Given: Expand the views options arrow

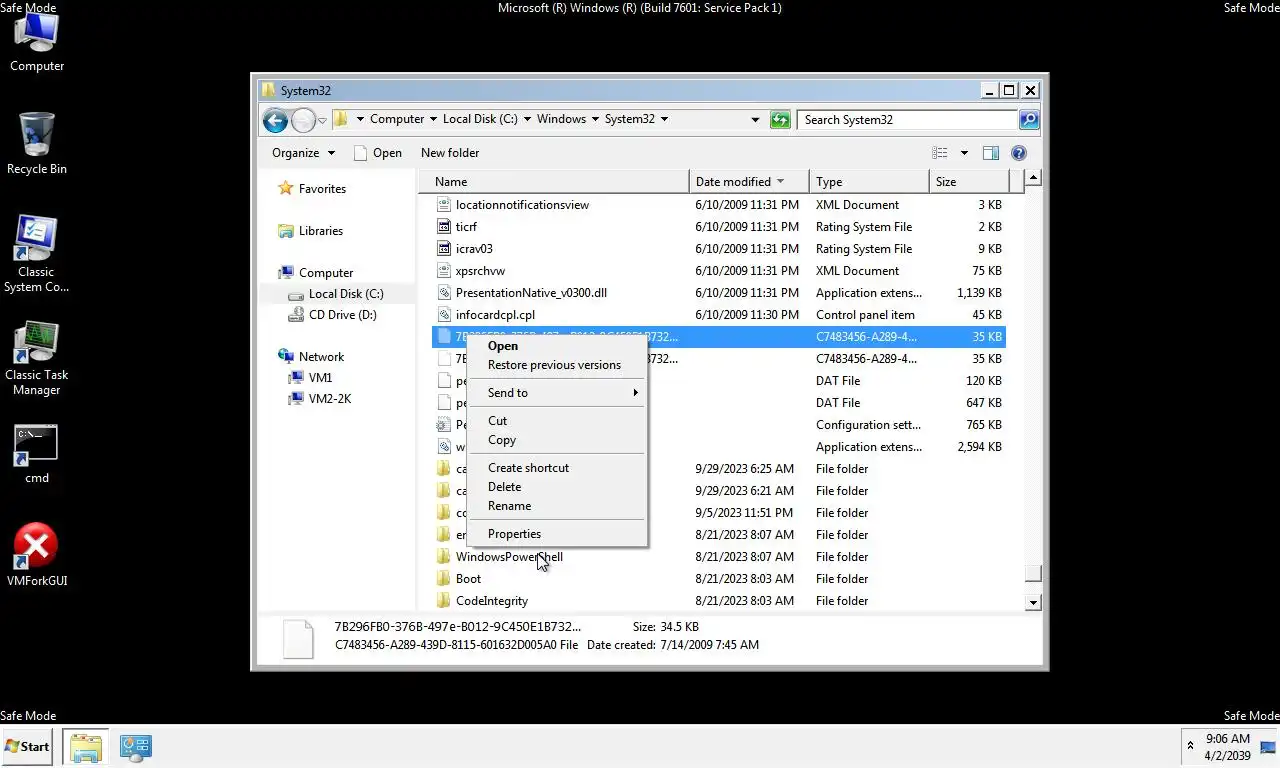Looking at the screenshot, I should pos(964,153).
